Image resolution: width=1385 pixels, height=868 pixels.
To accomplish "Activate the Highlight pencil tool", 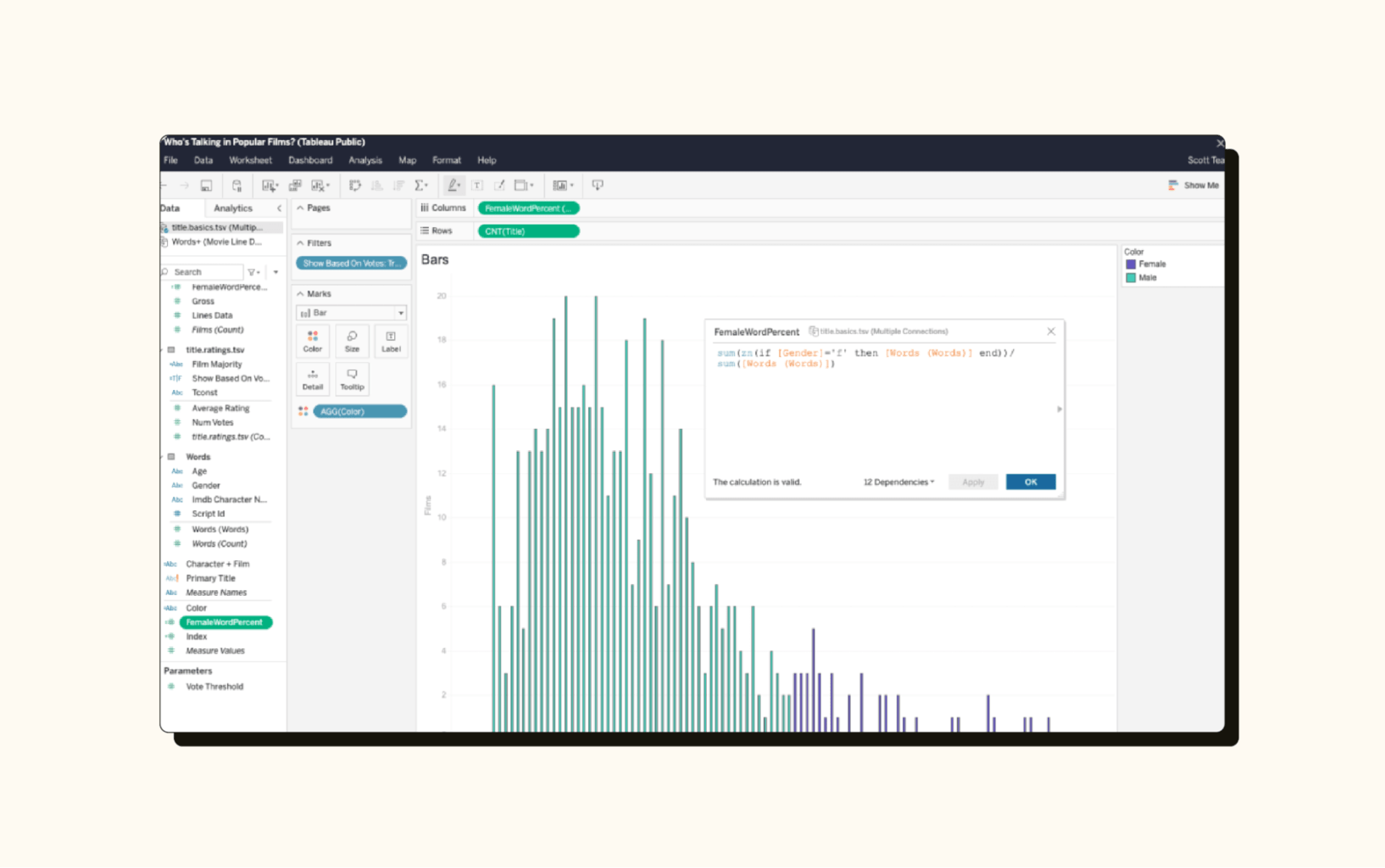I will 453,185.
